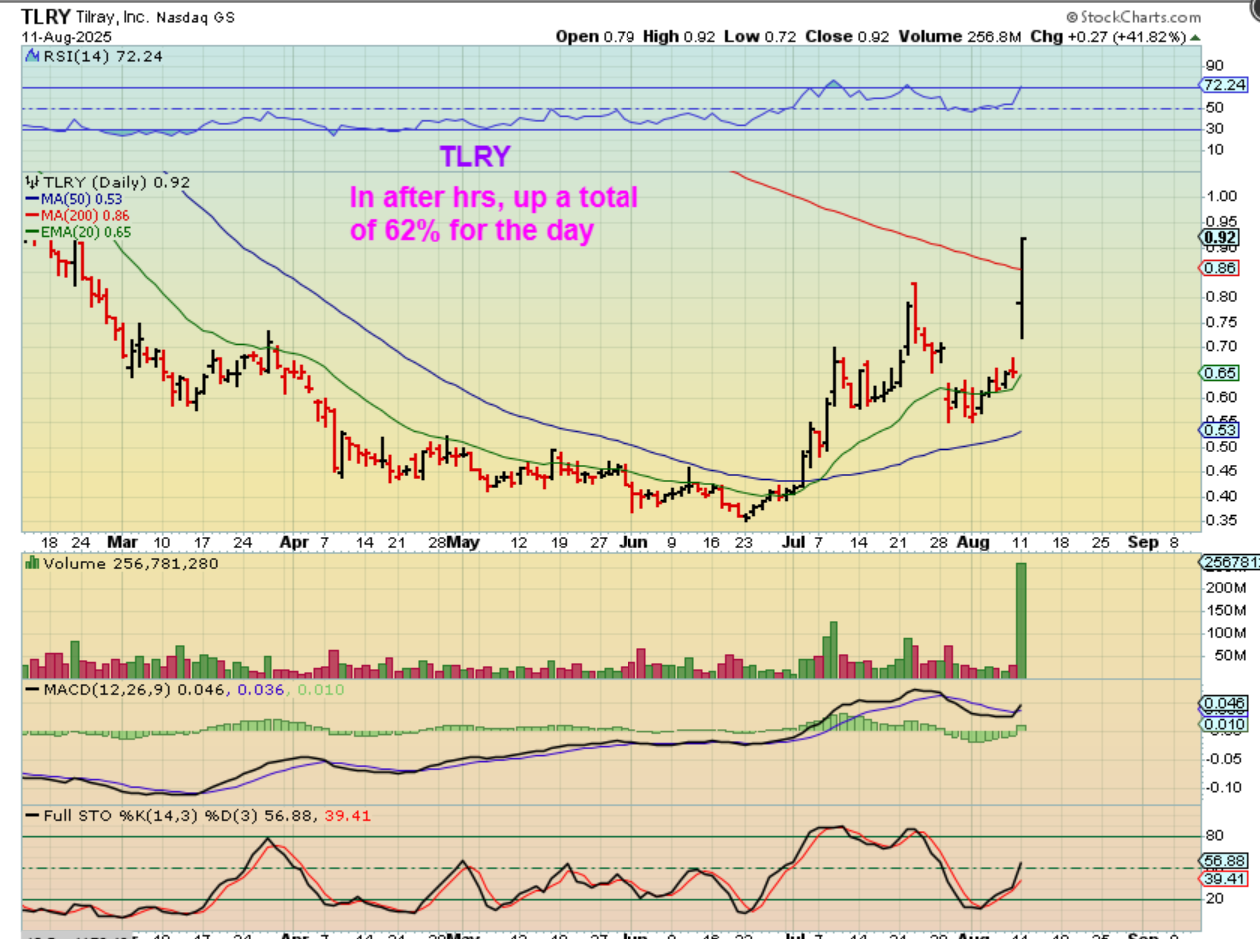Click the 0.92 last price tag
Screen dimensions: 1260x939
1221,237
